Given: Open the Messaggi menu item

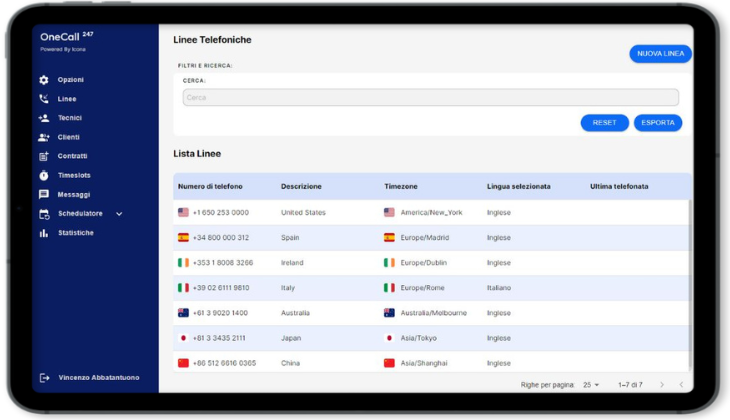Looking at the screenshot, I should tap(74, 194).
